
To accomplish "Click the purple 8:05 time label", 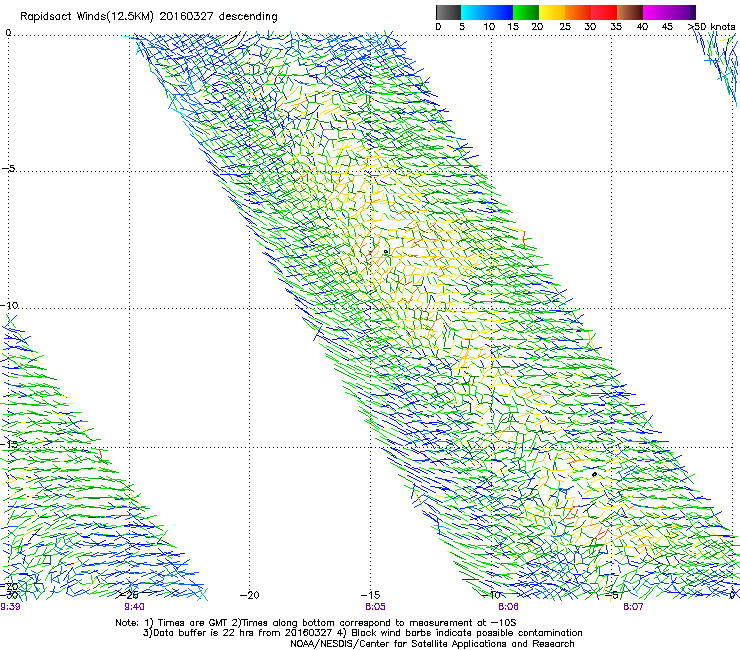I will click(375, 607).
